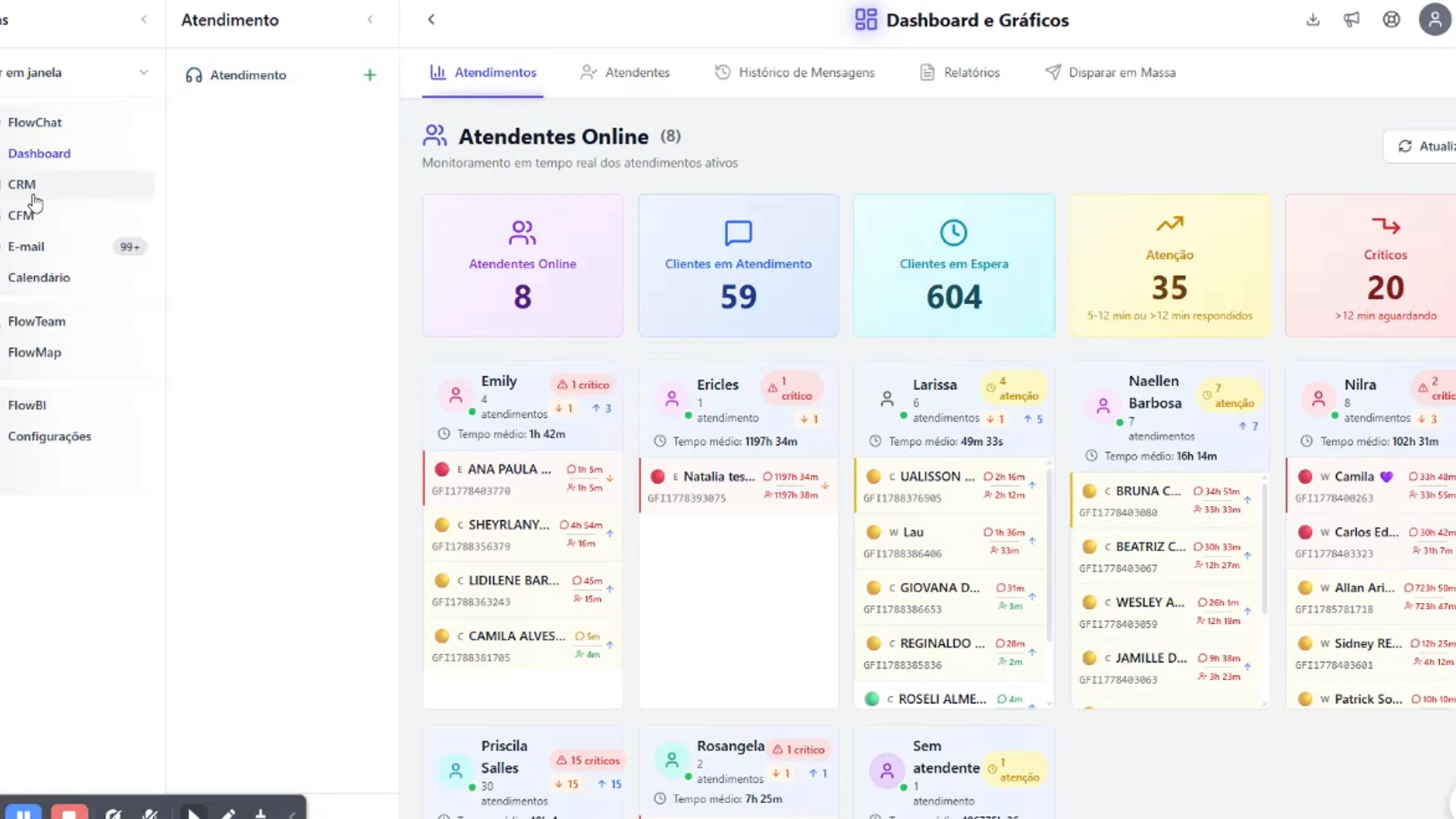Open the Histórico de Mensagens tab

point(794,73)
